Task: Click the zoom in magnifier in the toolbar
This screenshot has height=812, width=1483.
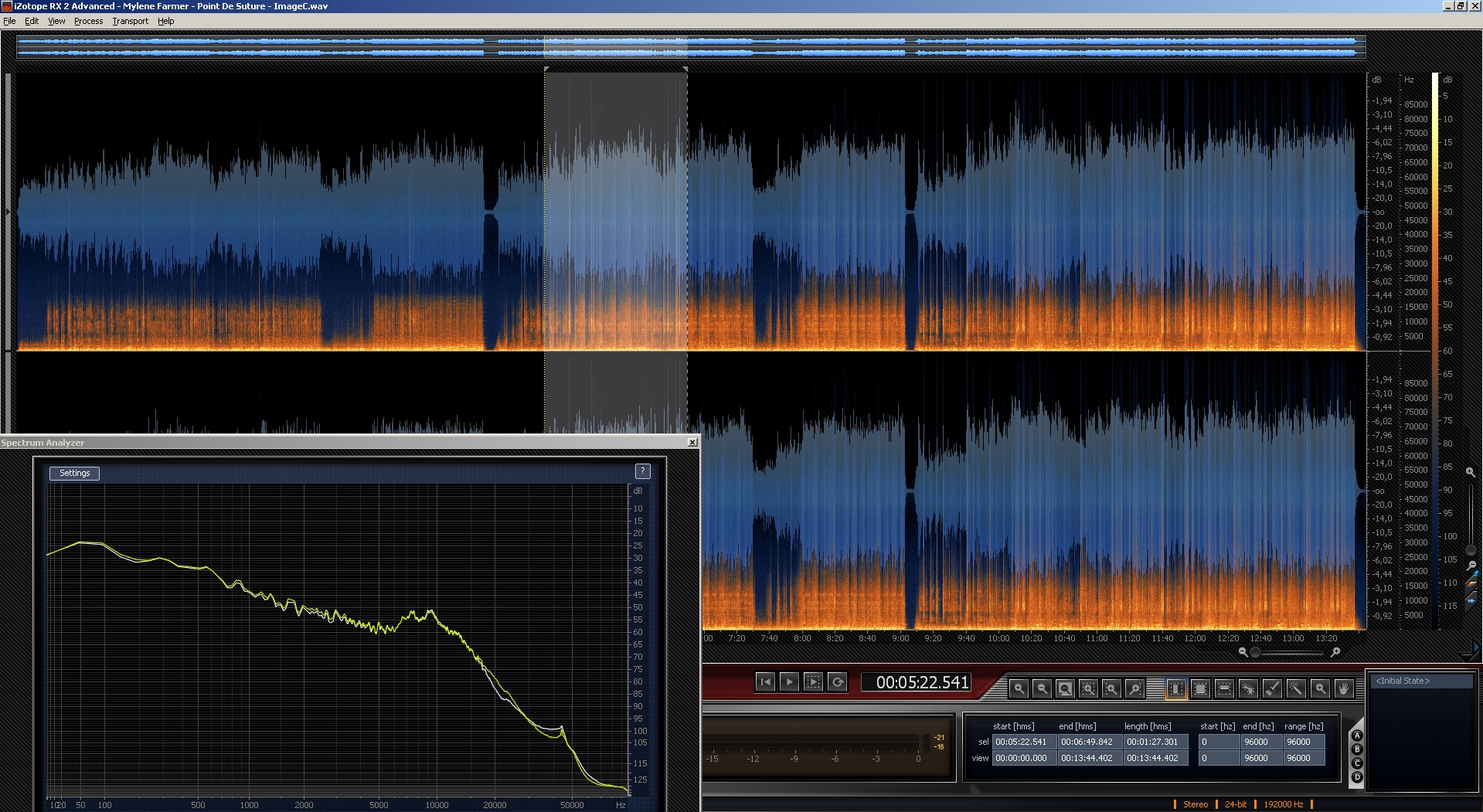Action: click(x=1019, y=688)
